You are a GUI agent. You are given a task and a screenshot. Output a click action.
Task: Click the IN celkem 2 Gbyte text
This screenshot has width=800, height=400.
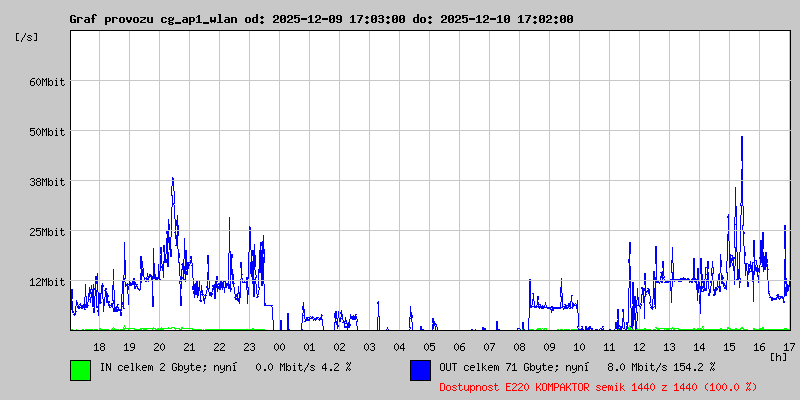(x=152, y=367)
